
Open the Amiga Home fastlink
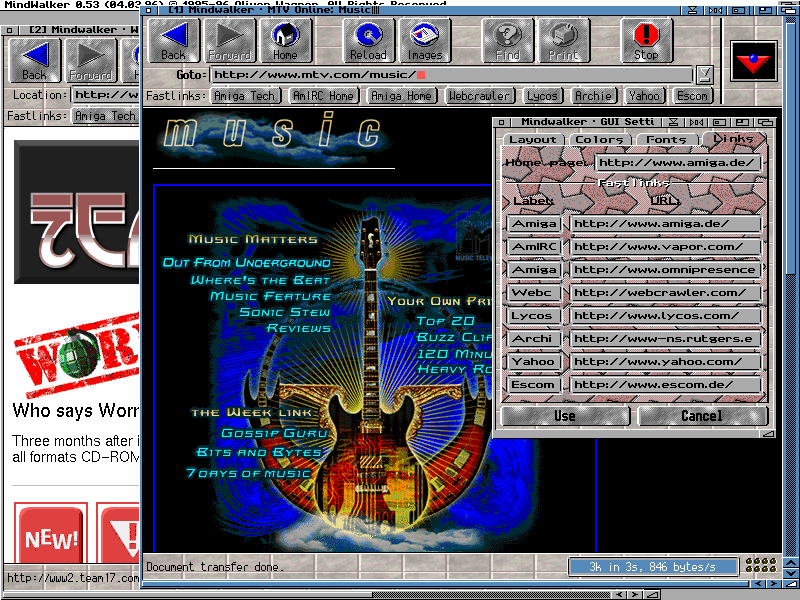402,96
